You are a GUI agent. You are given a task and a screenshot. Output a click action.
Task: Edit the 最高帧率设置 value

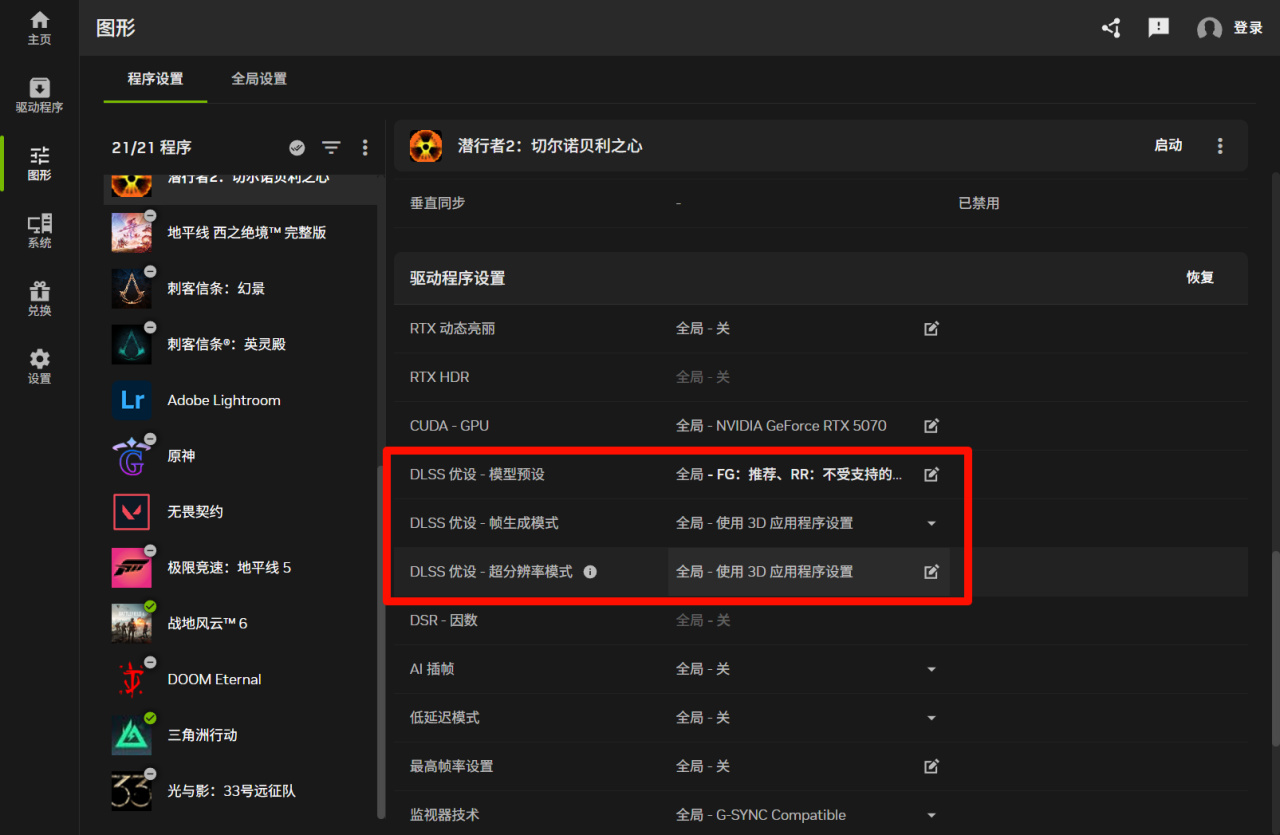(931, 767)
